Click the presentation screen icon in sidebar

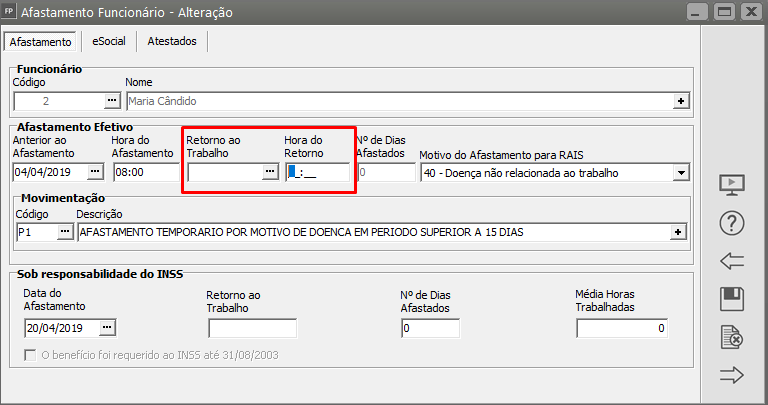click(732, 185)
